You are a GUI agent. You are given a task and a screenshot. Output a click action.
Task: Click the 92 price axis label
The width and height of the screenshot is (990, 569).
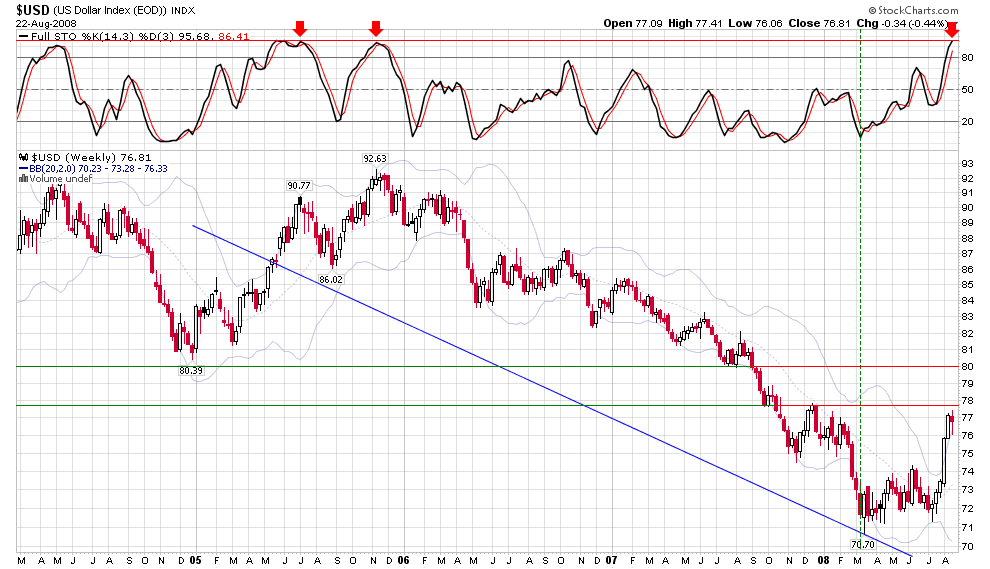(967, 179)
